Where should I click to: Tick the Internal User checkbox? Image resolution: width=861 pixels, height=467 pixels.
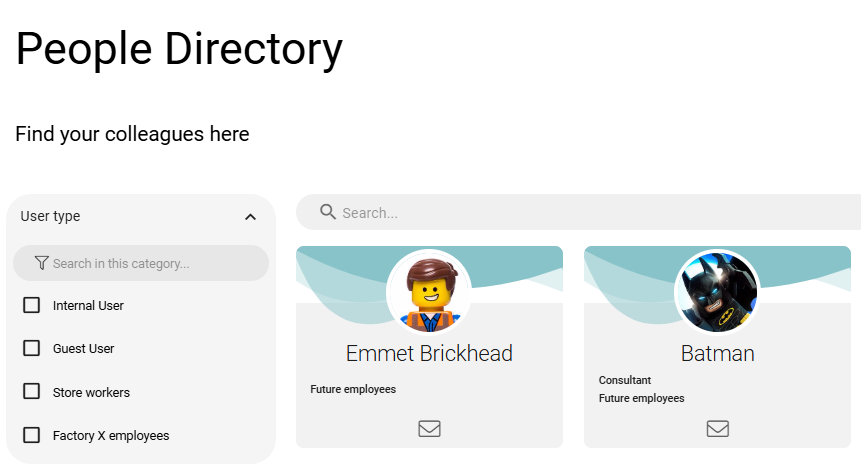click(x=31, y=305)
